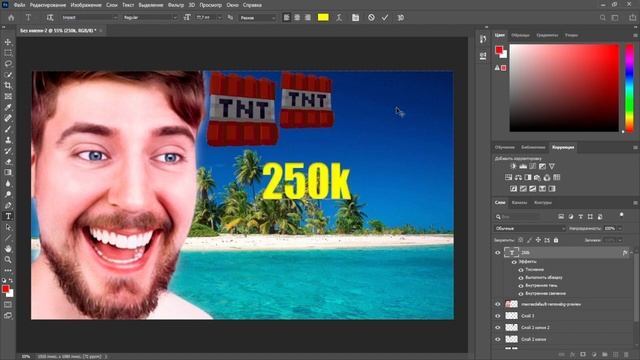Click the Home icon in options bar
The width and height of the screenshot is (640, 360).
11,18
